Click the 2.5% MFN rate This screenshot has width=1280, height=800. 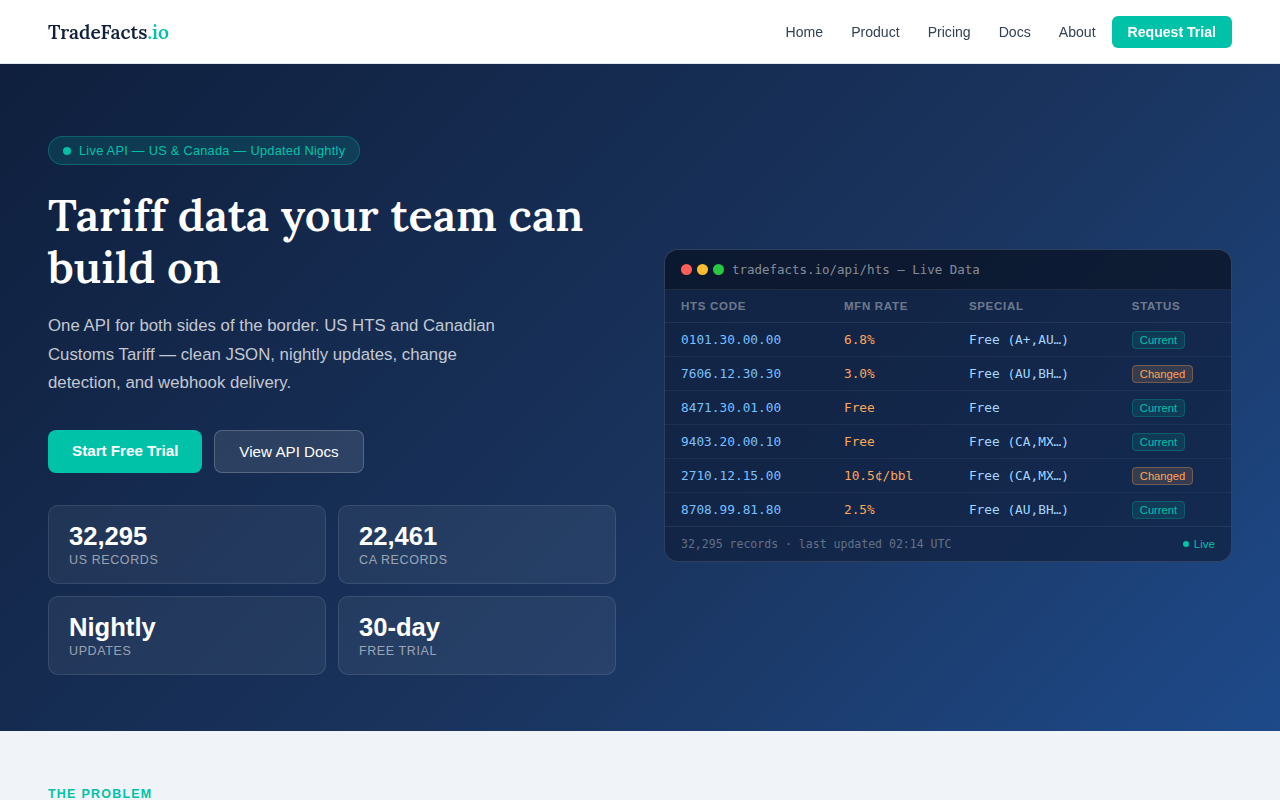[x=859, y=510]
